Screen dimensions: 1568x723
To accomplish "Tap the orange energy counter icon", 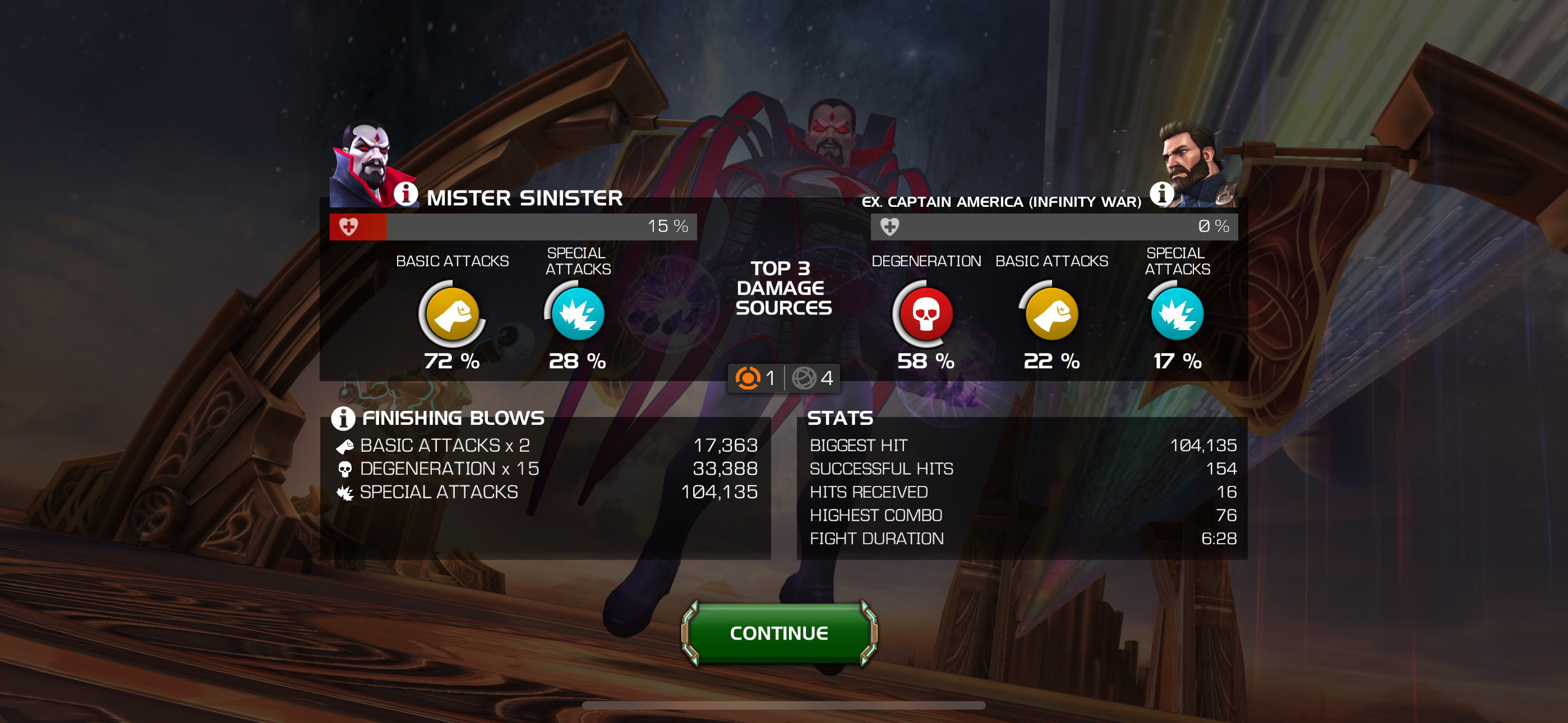I will coord(748,378).
